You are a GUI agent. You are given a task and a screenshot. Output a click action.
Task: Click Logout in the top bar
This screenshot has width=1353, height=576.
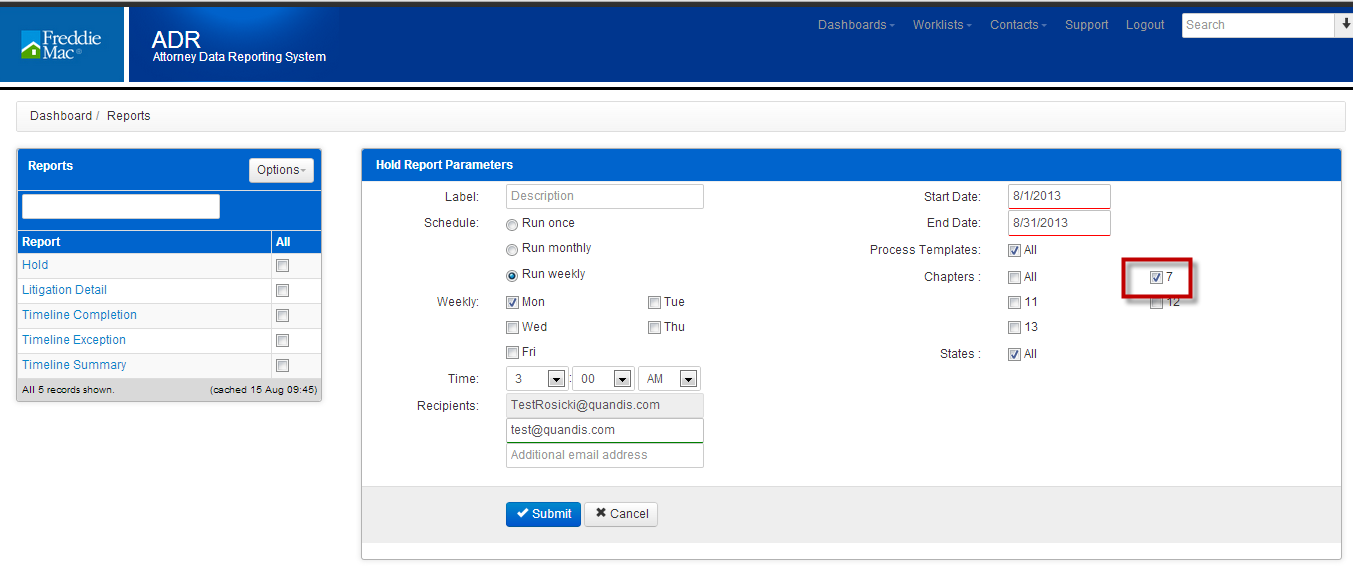1145,25
